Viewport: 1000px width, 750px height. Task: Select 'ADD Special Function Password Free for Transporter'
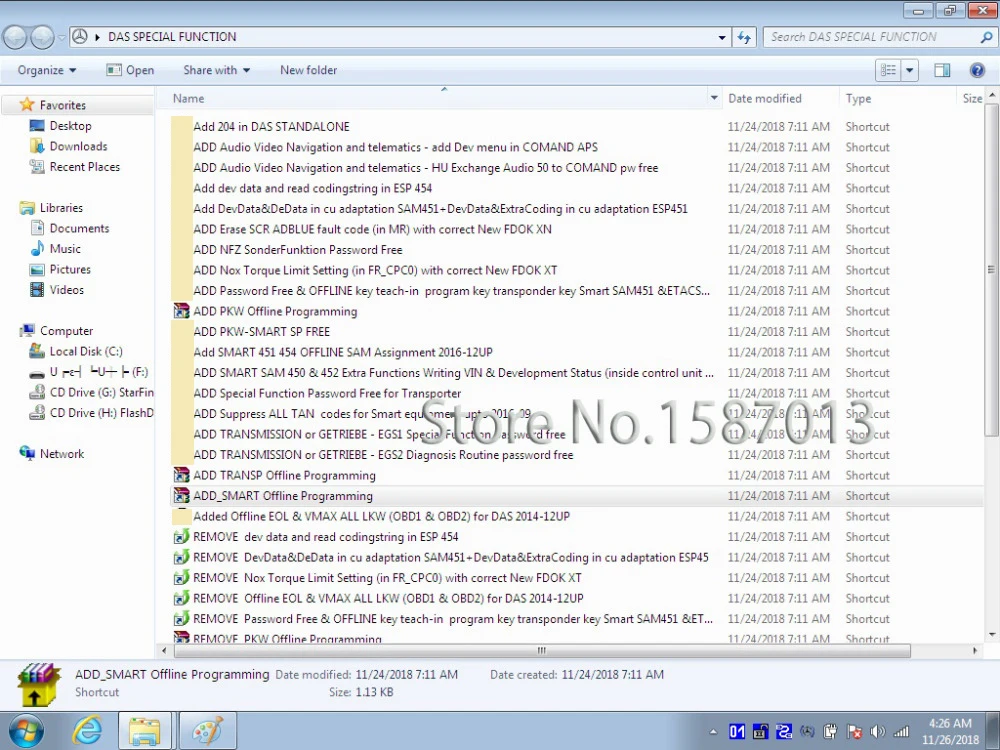coord(327,393)
